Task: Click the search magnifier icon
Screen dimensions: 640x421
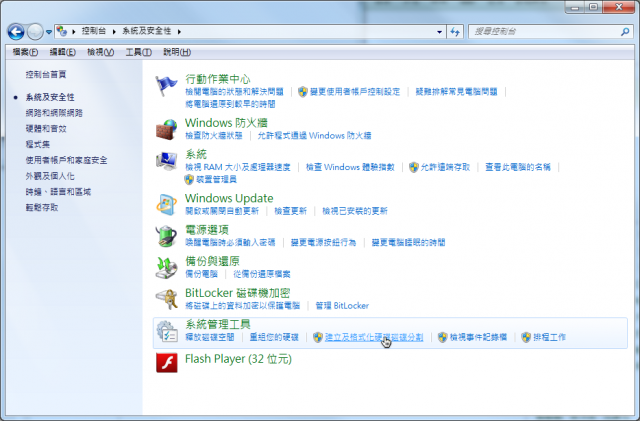Action: (x=625, y=31)
